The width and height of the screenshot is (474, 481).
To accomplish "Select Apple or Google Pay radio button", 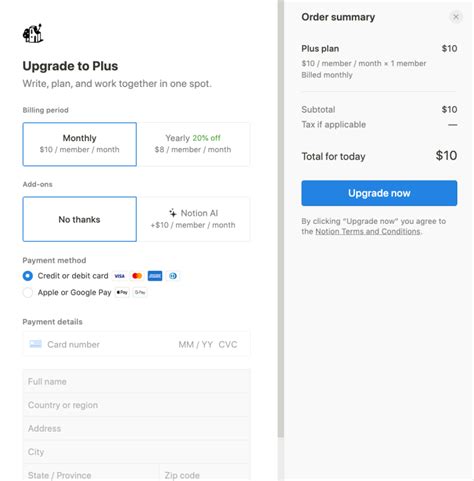I will pyautogui.click(x=28, y=293).
